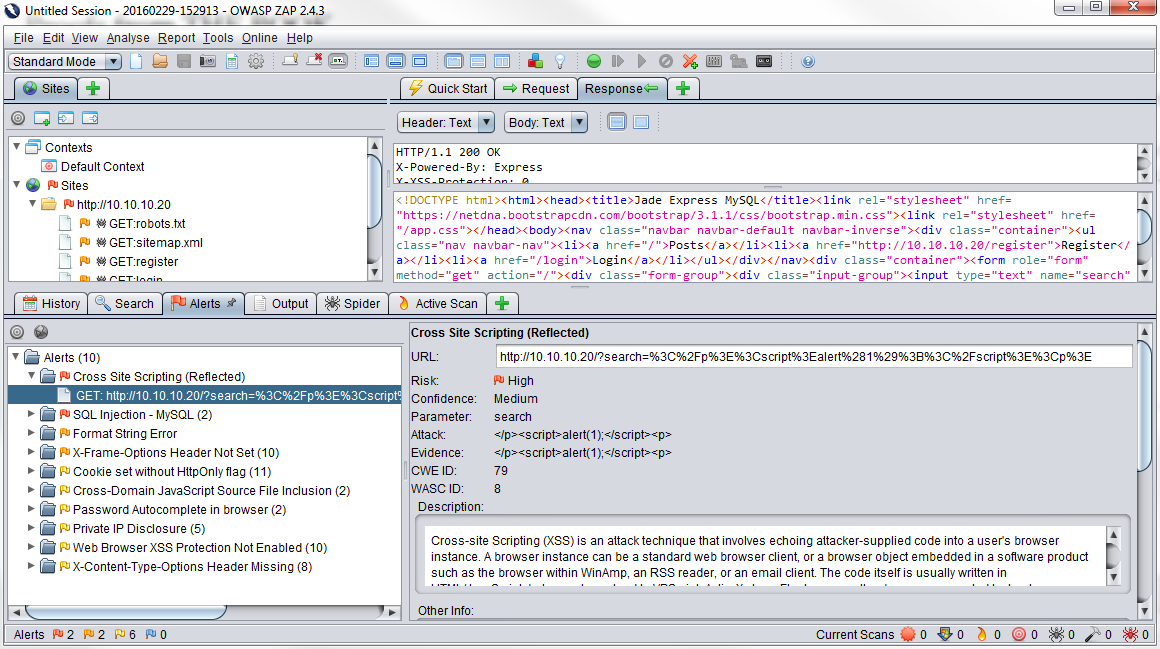Click the alert URL text field
Image resolution: width=1160 pixels, height=649 pixels.
[814, 357]
